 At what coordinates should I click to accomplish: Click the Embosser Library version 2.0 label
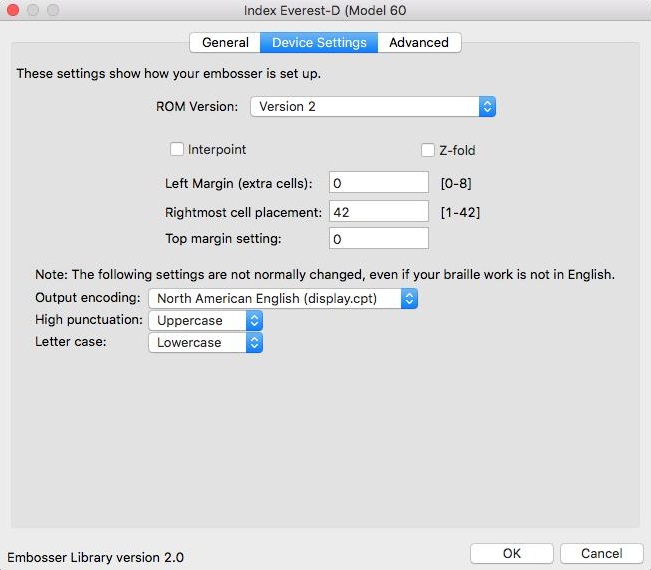96,557
